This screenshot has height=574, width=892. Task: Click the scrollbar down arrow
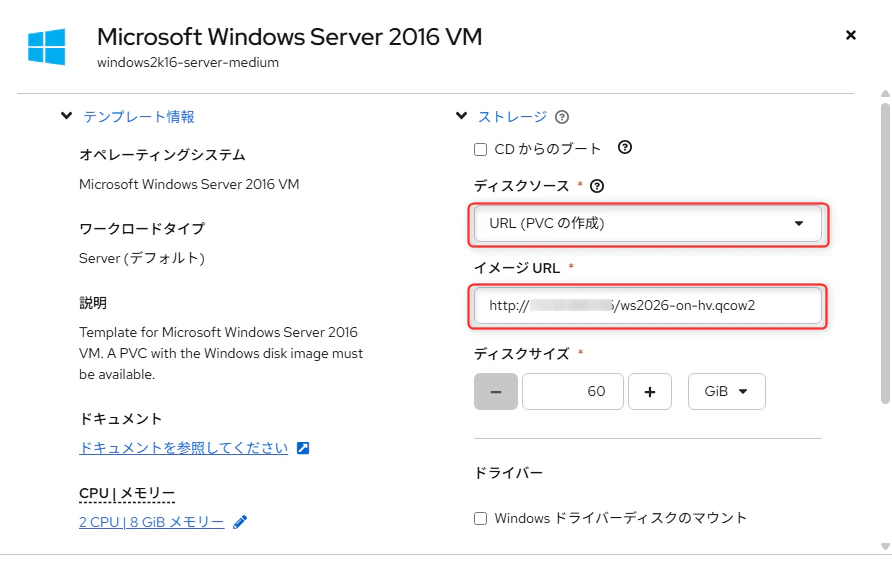[885, 546]
